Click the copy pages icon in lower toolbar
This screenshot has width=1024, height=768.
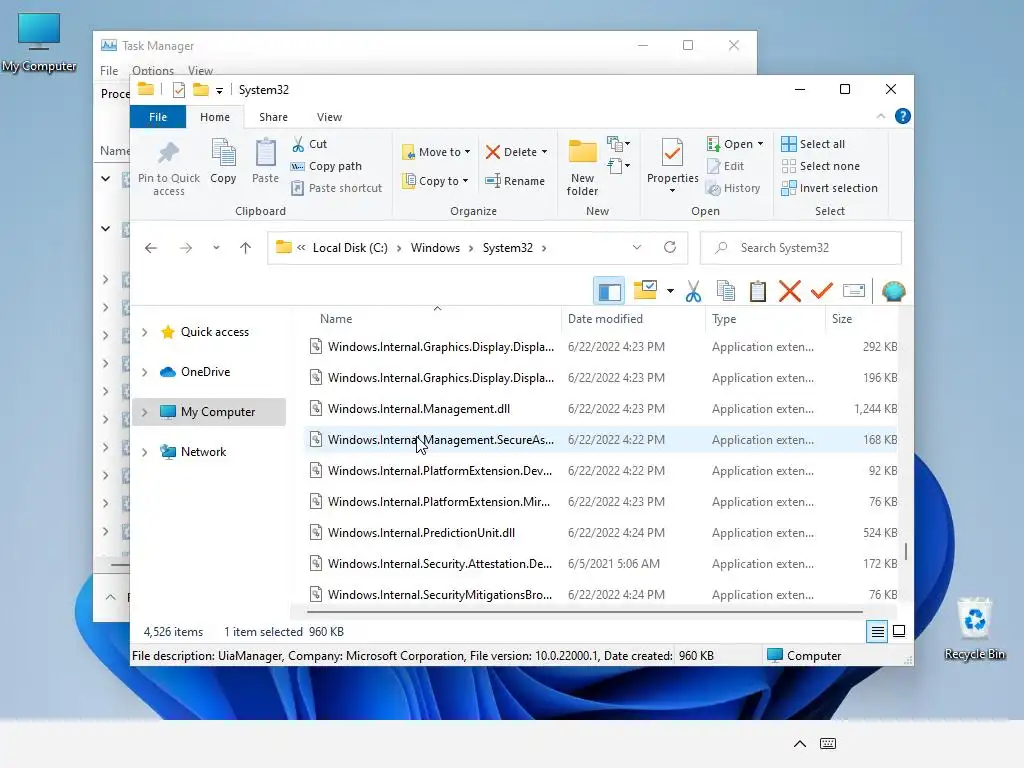coord(726,291)
